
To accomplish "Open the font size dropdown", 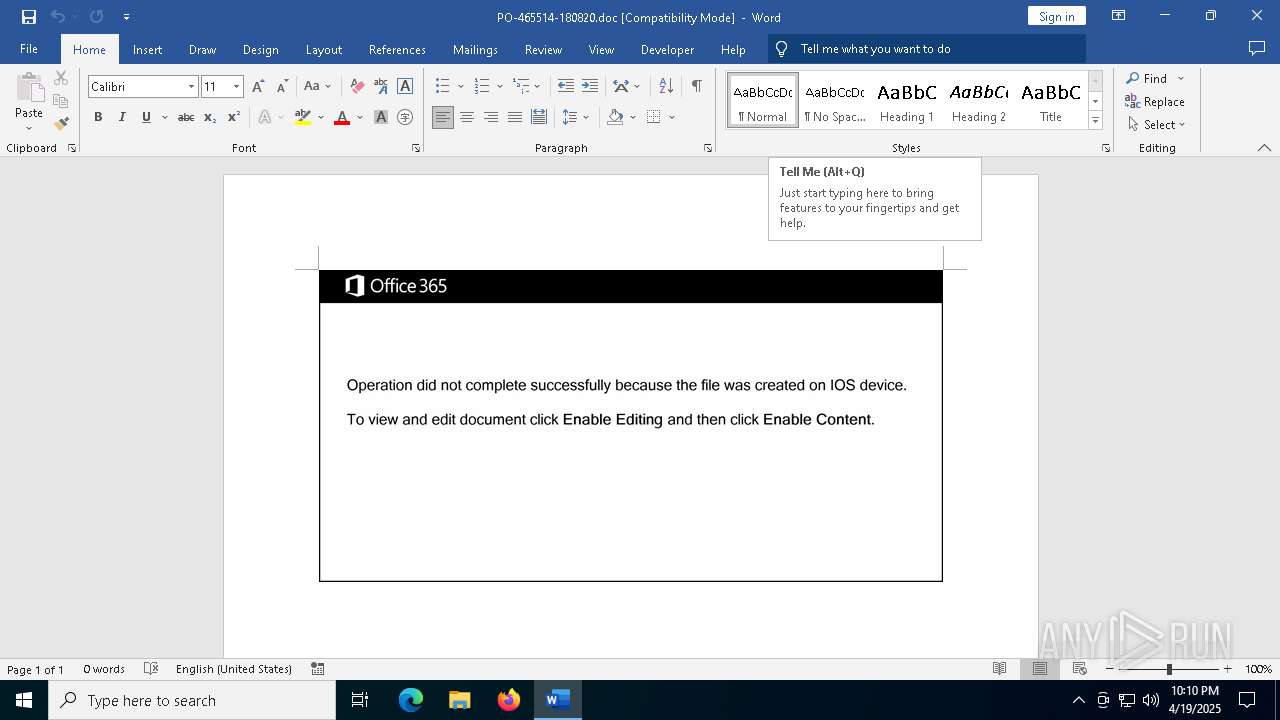I will (x=236, y=87).
